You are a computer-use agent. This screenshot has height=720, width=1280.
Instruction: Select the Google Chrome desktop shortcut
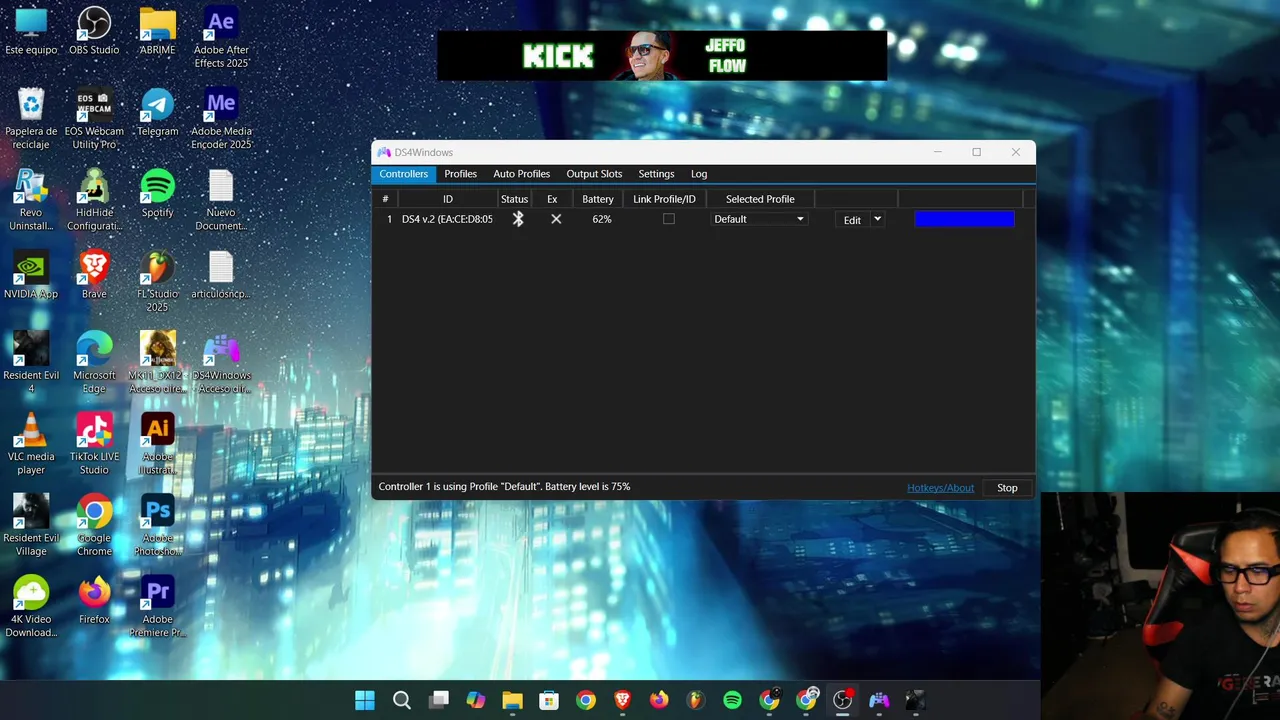[94, 525]
